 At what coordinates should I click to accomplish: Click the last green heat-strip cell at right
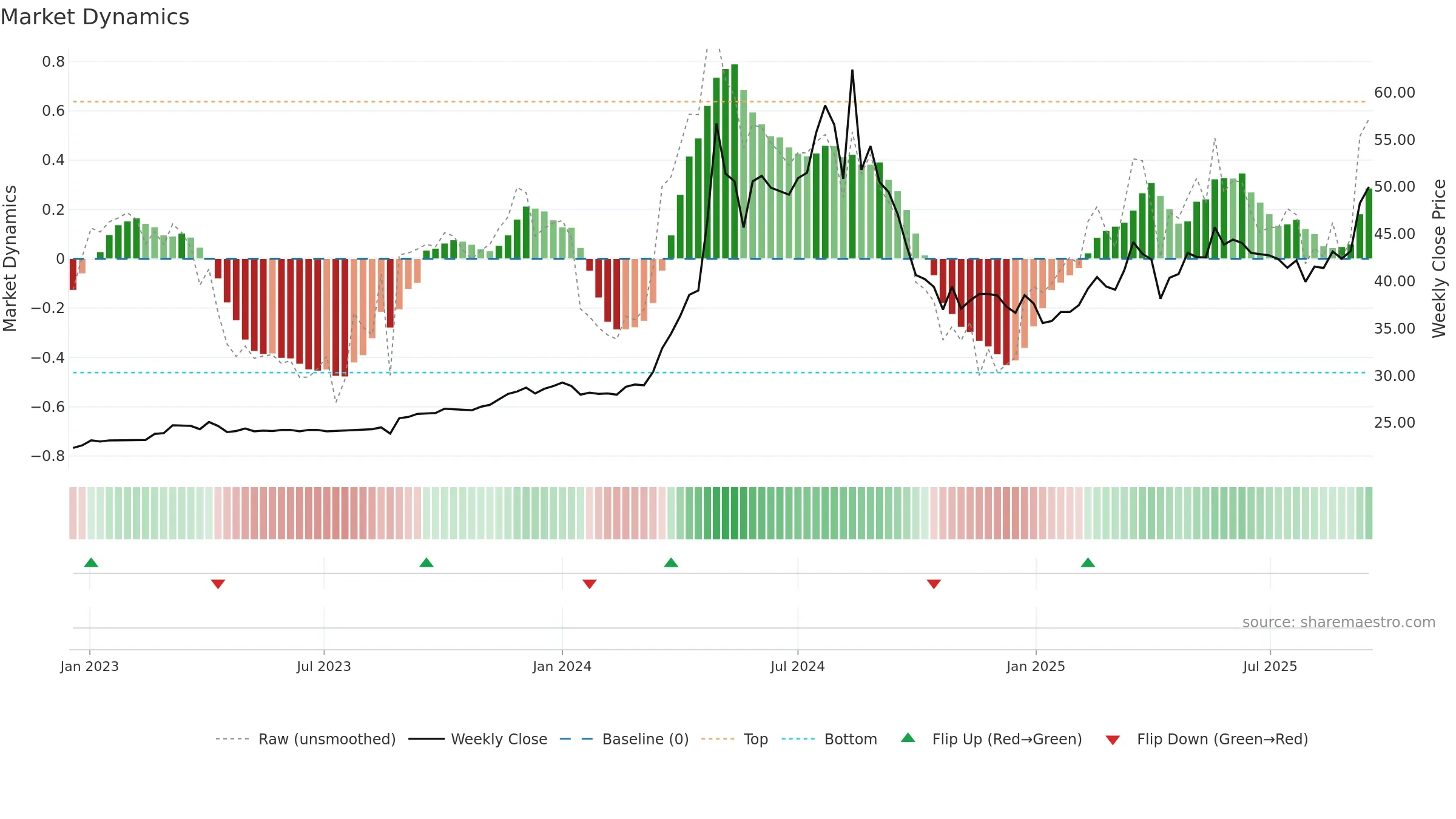[x=1369, y=513]
